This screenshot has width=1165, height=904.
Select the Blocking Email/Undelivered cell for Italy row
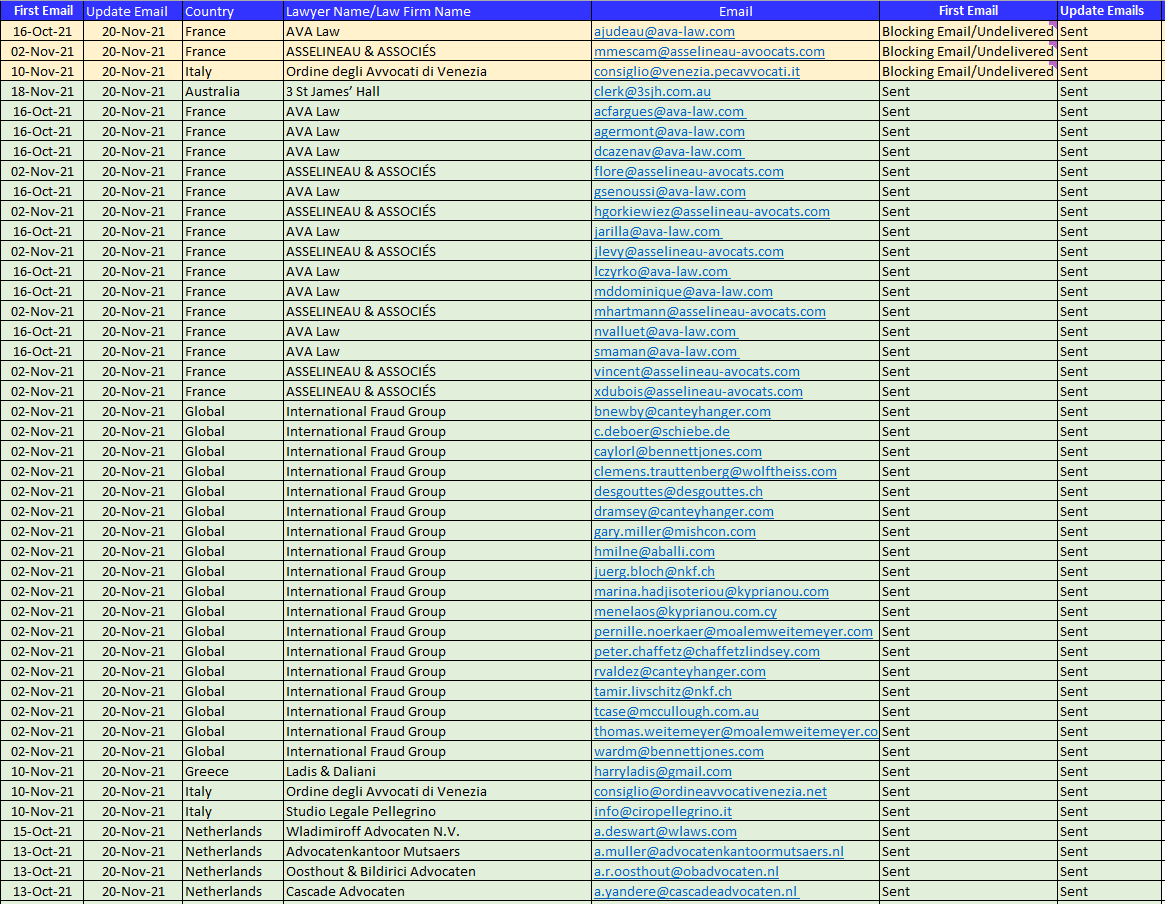[965, 71]
